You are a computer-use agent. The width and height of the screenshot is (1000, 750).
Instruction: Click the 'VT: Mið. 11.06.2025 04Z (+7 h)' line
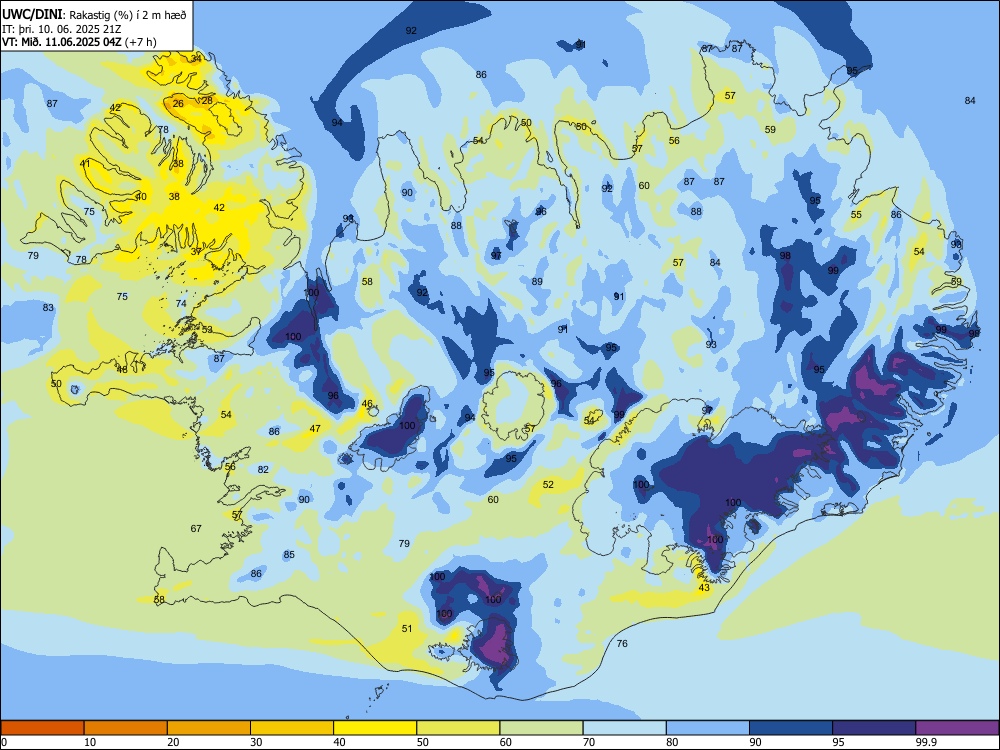pos(79,42)
